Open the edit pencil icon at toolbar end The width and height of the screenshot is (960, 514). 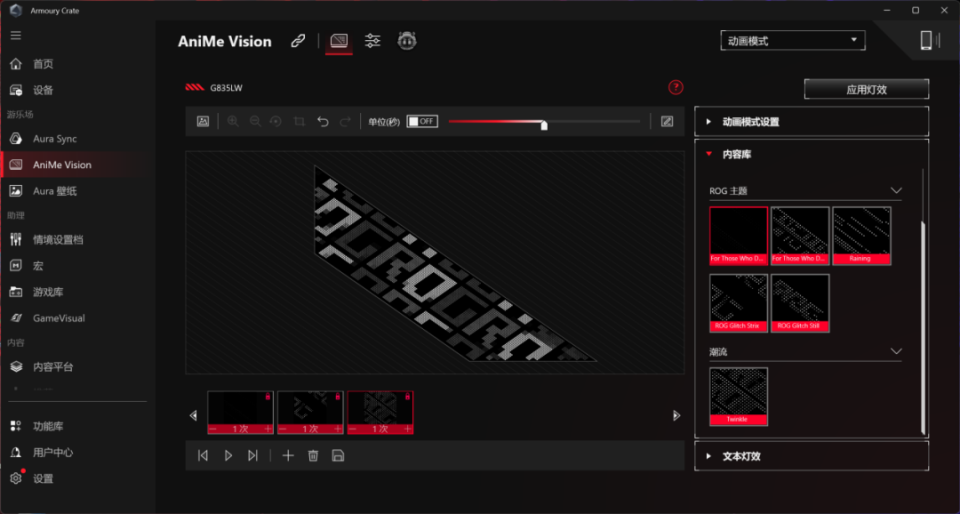pos(667,121)
